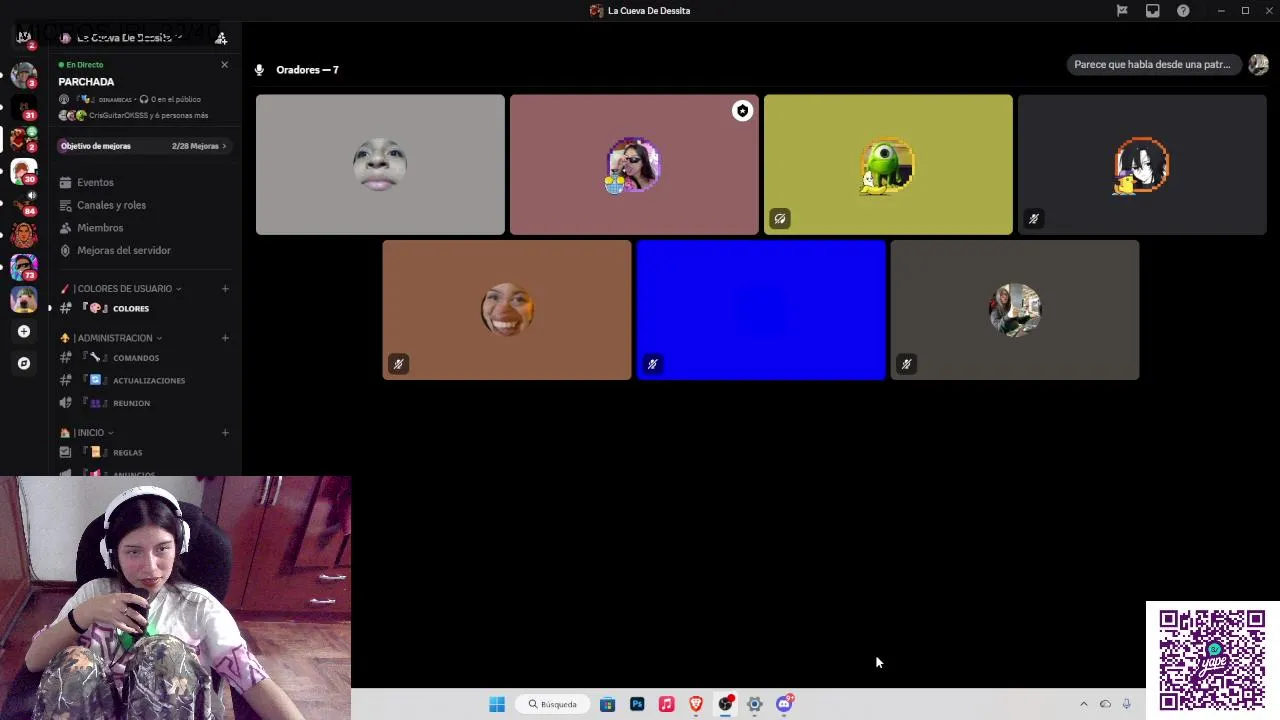The height and width of the screenshot is (720, 1280).
Task: Click the taskbar Búsqueda search box
Action: (x=553, y=704)
